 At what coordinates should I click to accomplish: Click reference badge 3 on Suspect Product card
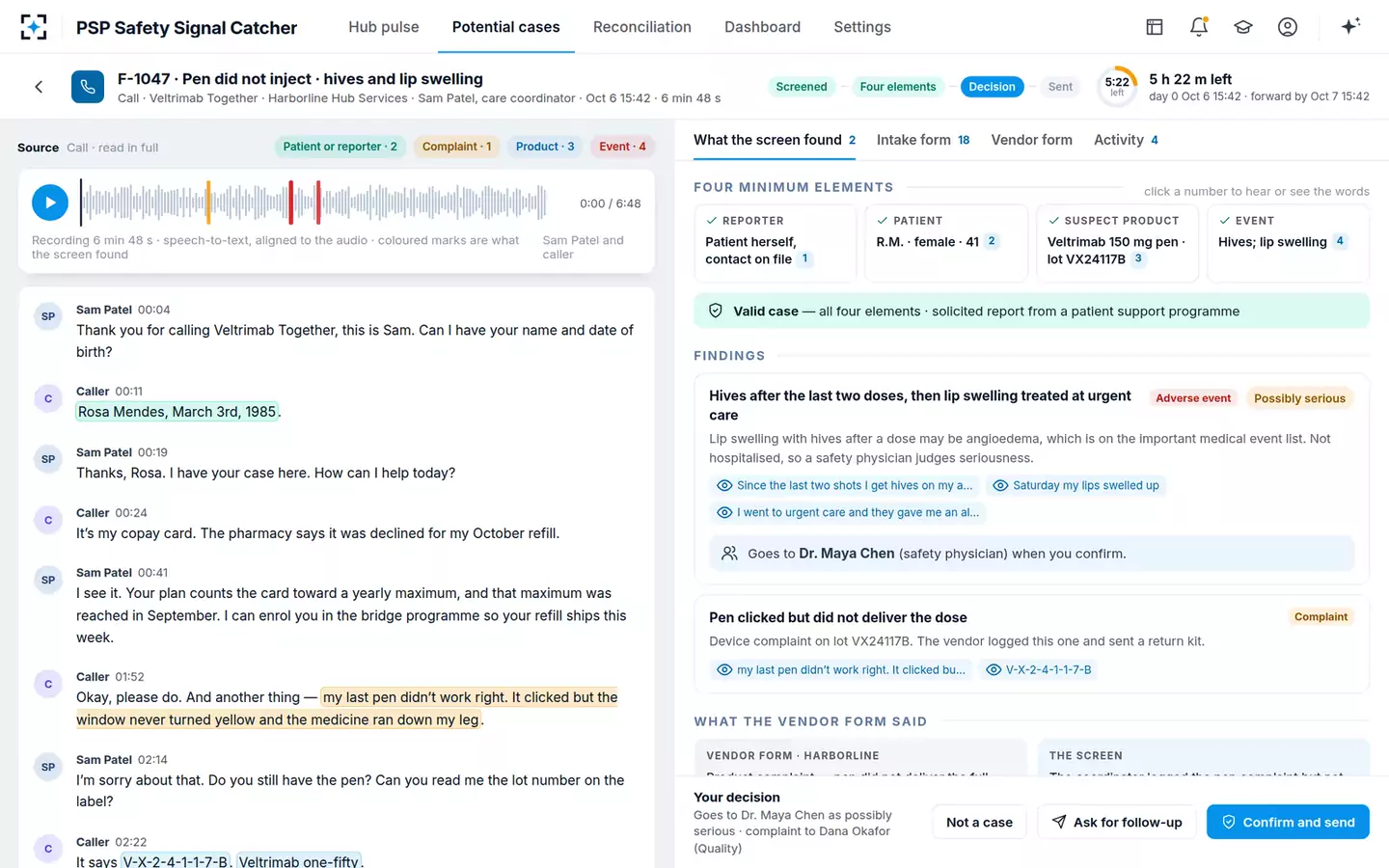[x=1138, y=258]
